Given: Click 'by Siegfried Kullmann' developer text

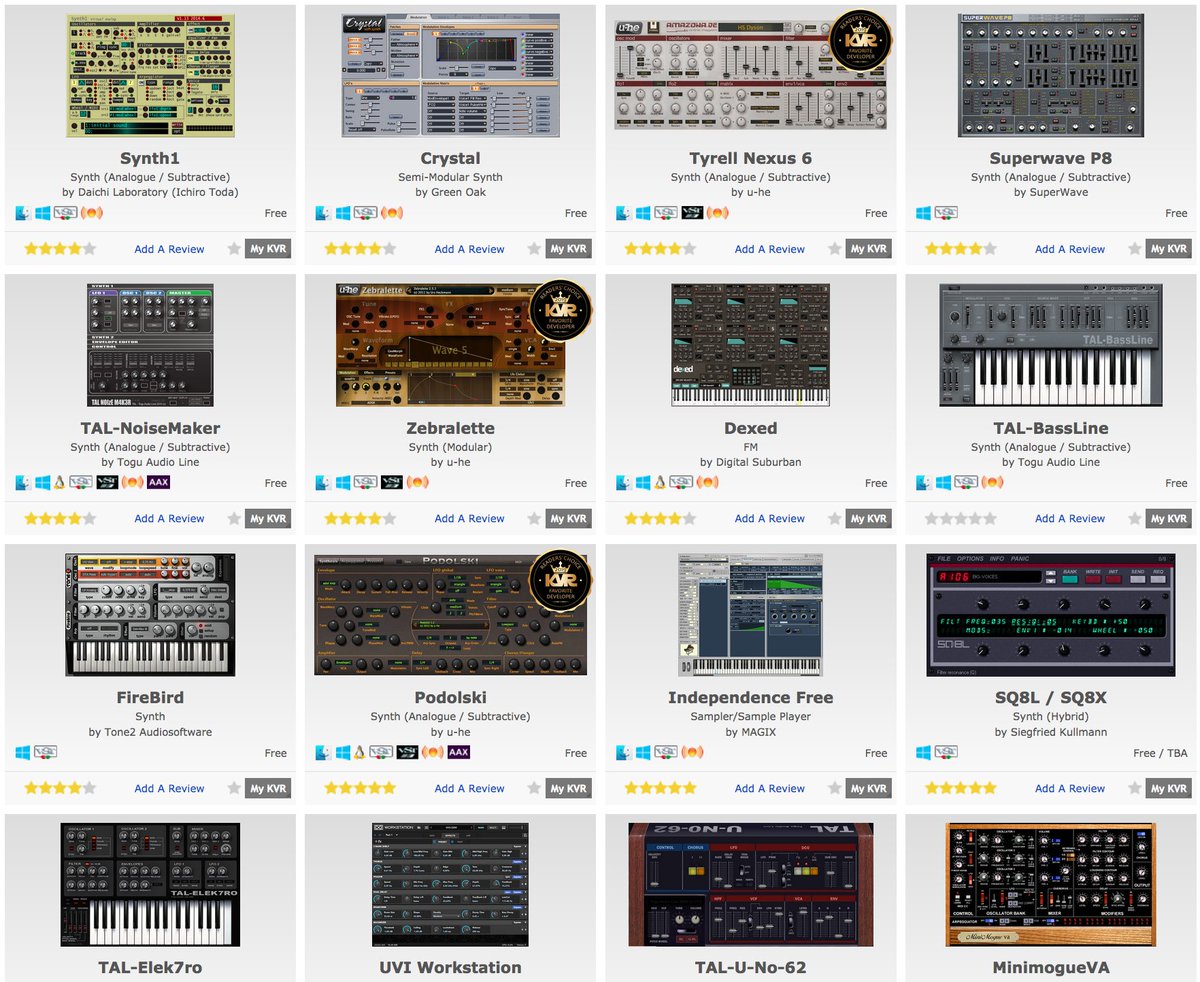Looking at the screenshot, I should pyautogui.click(x=1050, y=732).
